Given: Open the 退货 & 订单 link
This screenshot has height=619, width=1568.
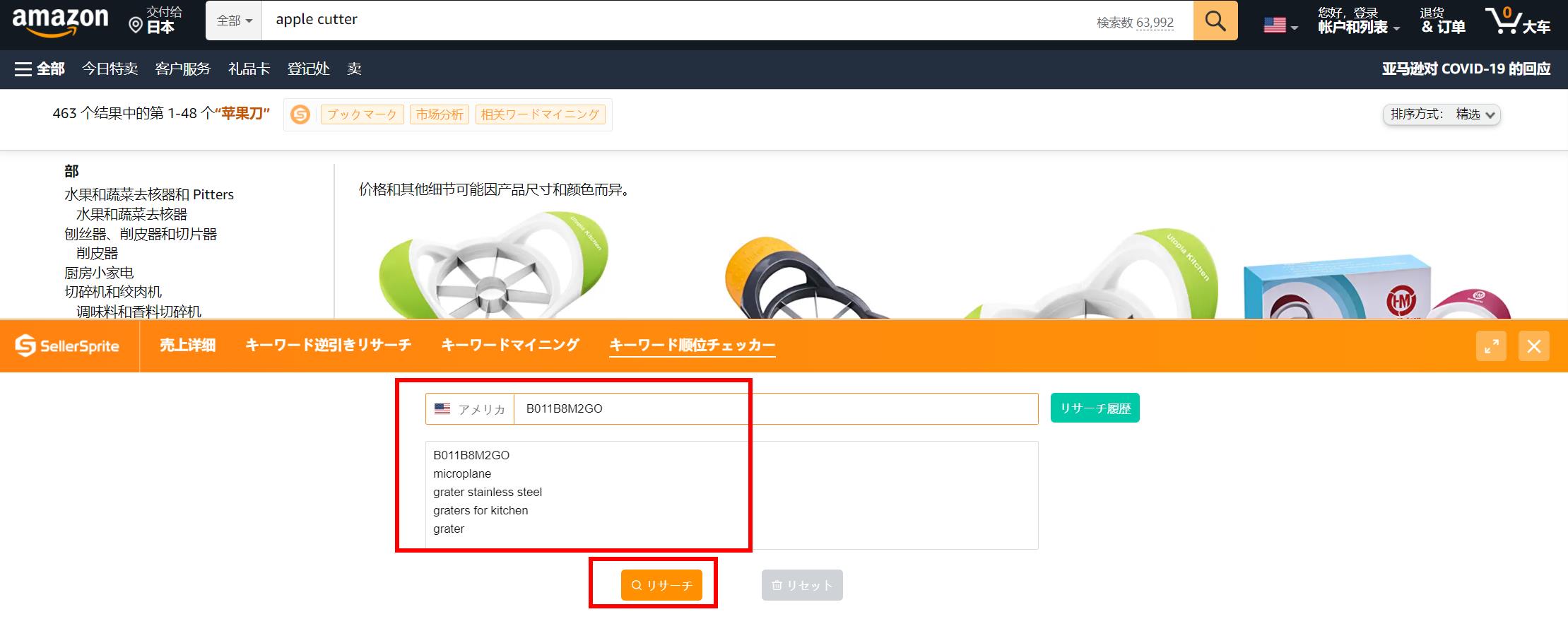Looking at the screenshot, I should pos(1442,20).
